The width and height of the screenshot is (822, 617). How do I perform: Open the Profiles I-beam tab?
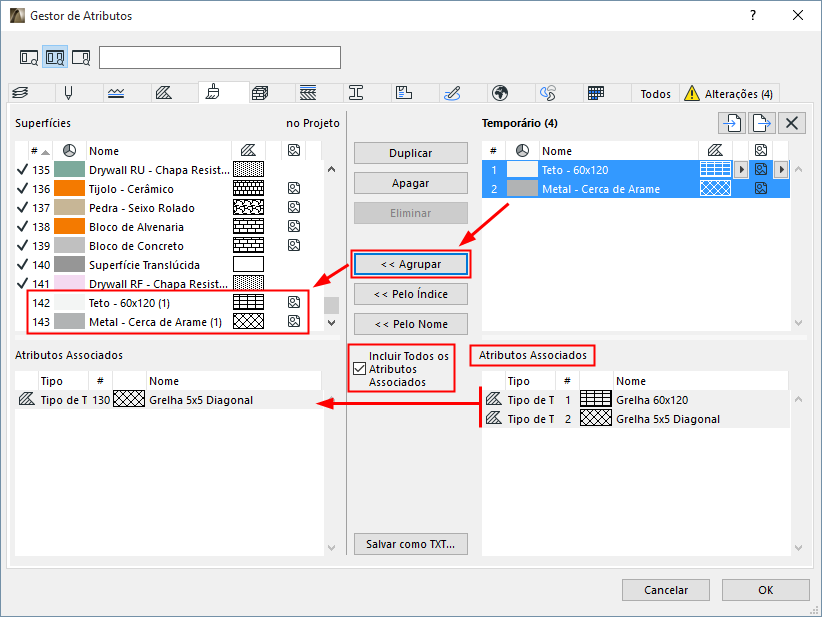tap(356, 93)
